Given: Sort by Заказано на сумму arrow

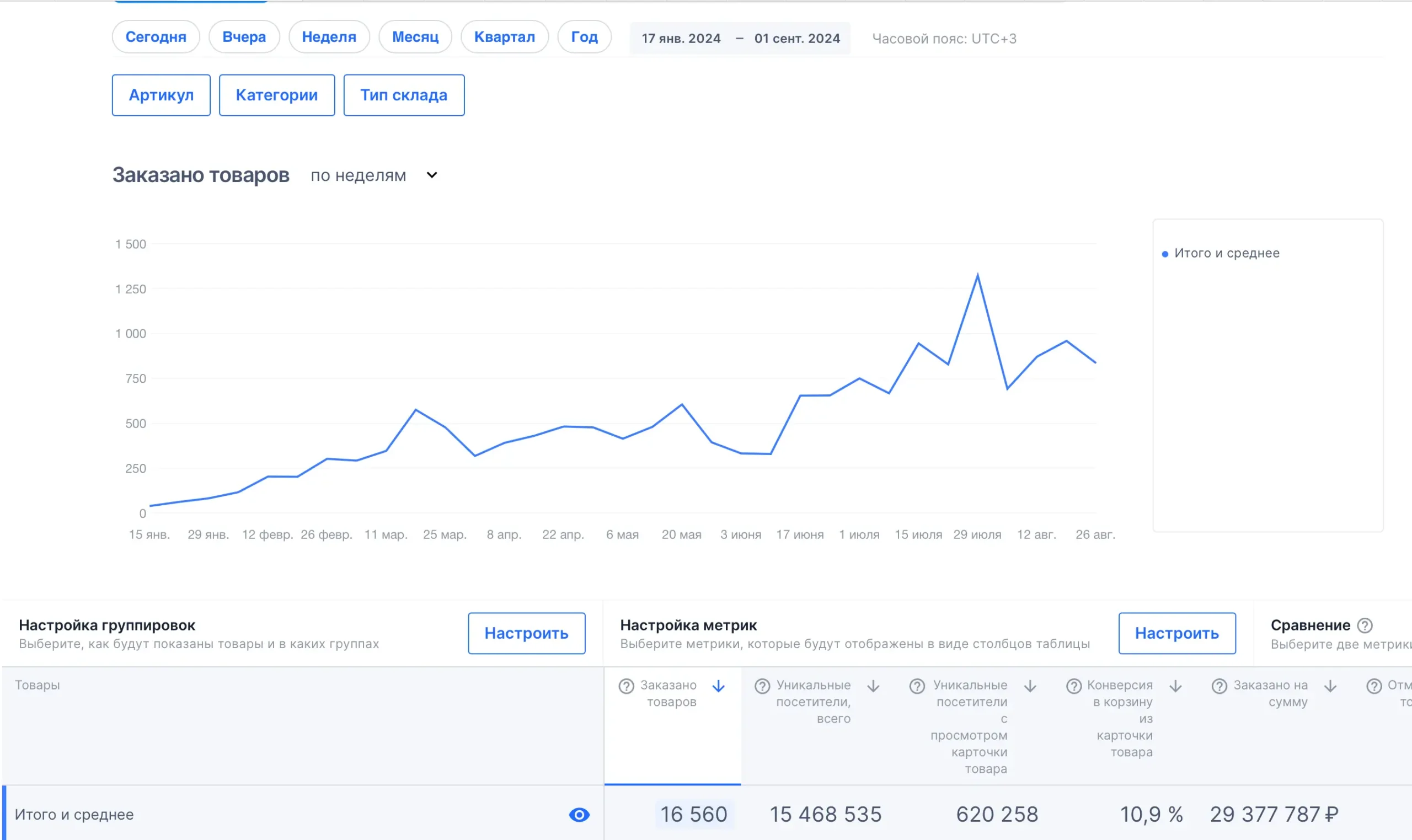Looking at the screenshot, I should tap(1330, 686).
